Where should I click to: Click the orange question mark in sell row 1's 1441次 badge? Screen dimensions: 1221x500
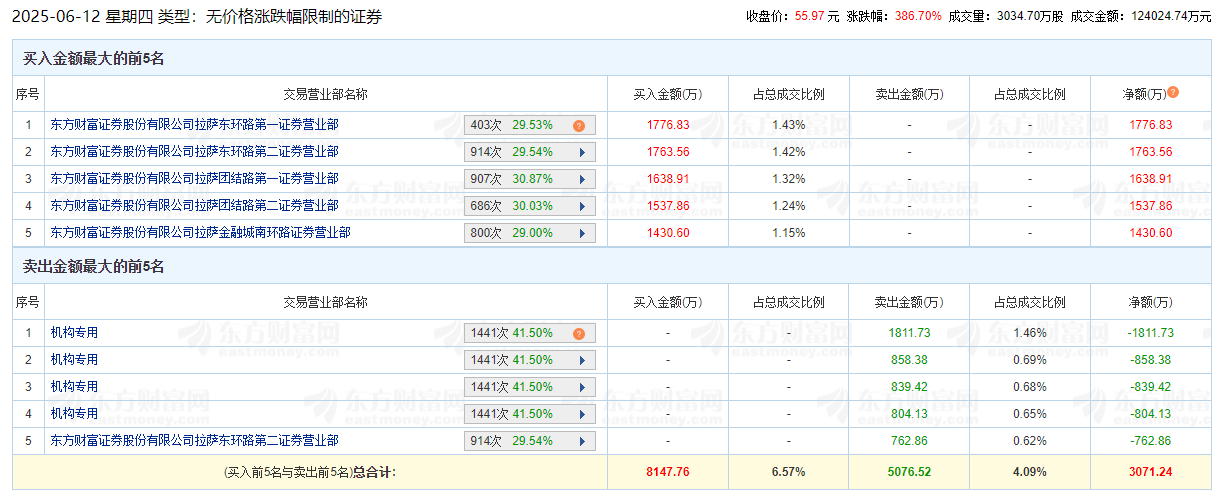click(578, 334)
